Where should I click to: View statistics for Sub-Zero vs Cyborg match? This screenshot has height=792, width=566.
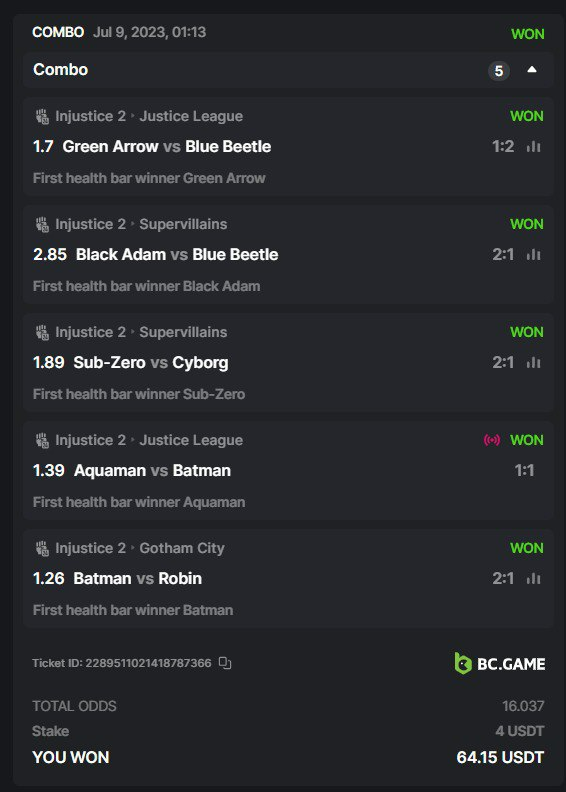(533, 363)
